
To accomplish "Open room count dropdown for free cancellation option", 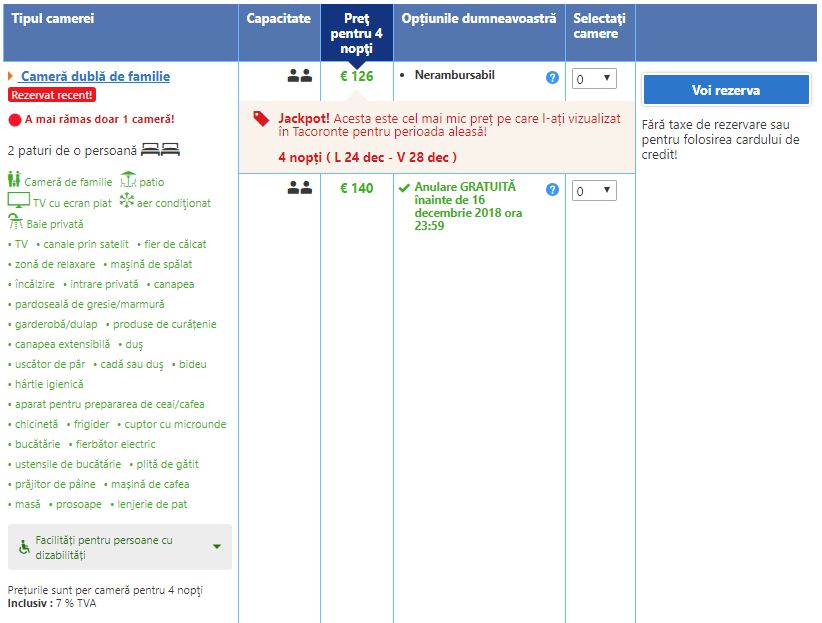I will pos(594,191).
